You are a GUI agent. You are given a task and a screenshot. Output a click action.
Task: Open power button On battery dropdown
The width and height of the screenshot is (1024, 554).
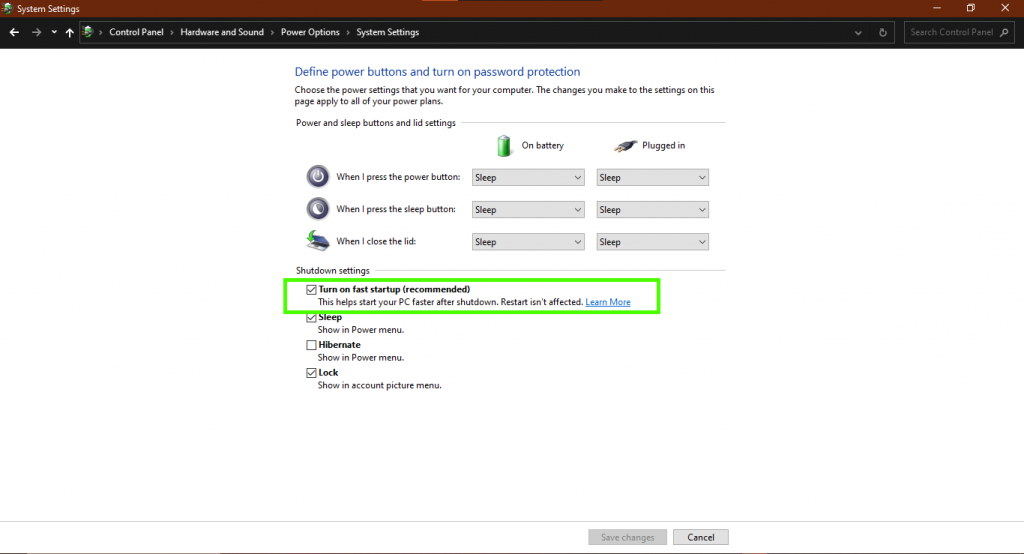[528, 178]
